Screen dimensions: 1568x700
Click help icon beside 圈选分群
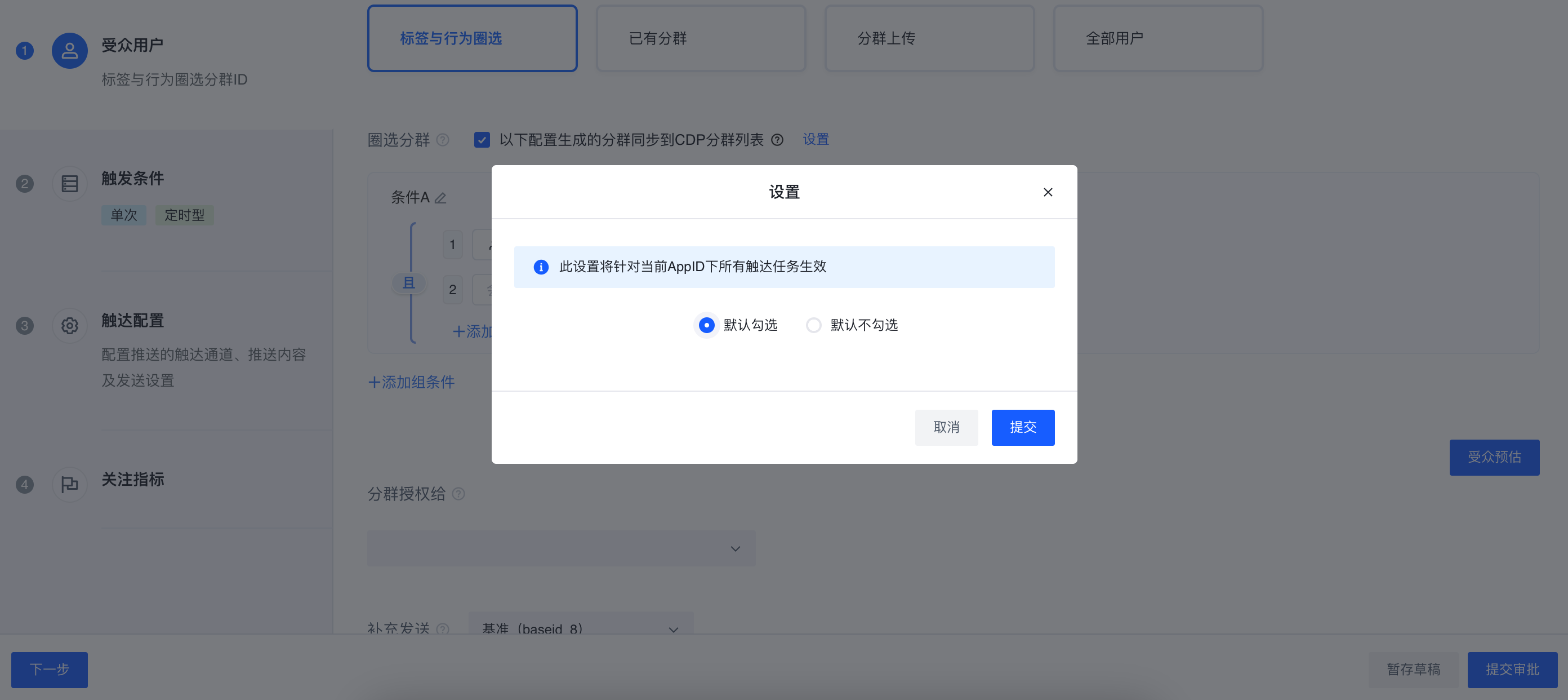pyautogui.click(x=443, y=140)
